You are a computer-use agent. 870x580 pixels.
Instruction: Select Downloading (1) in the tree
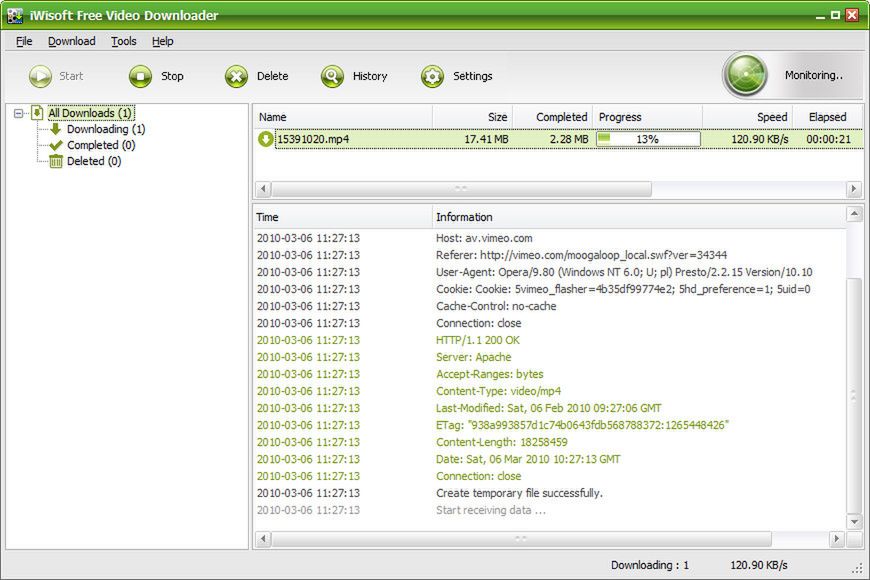pos(106,129)
